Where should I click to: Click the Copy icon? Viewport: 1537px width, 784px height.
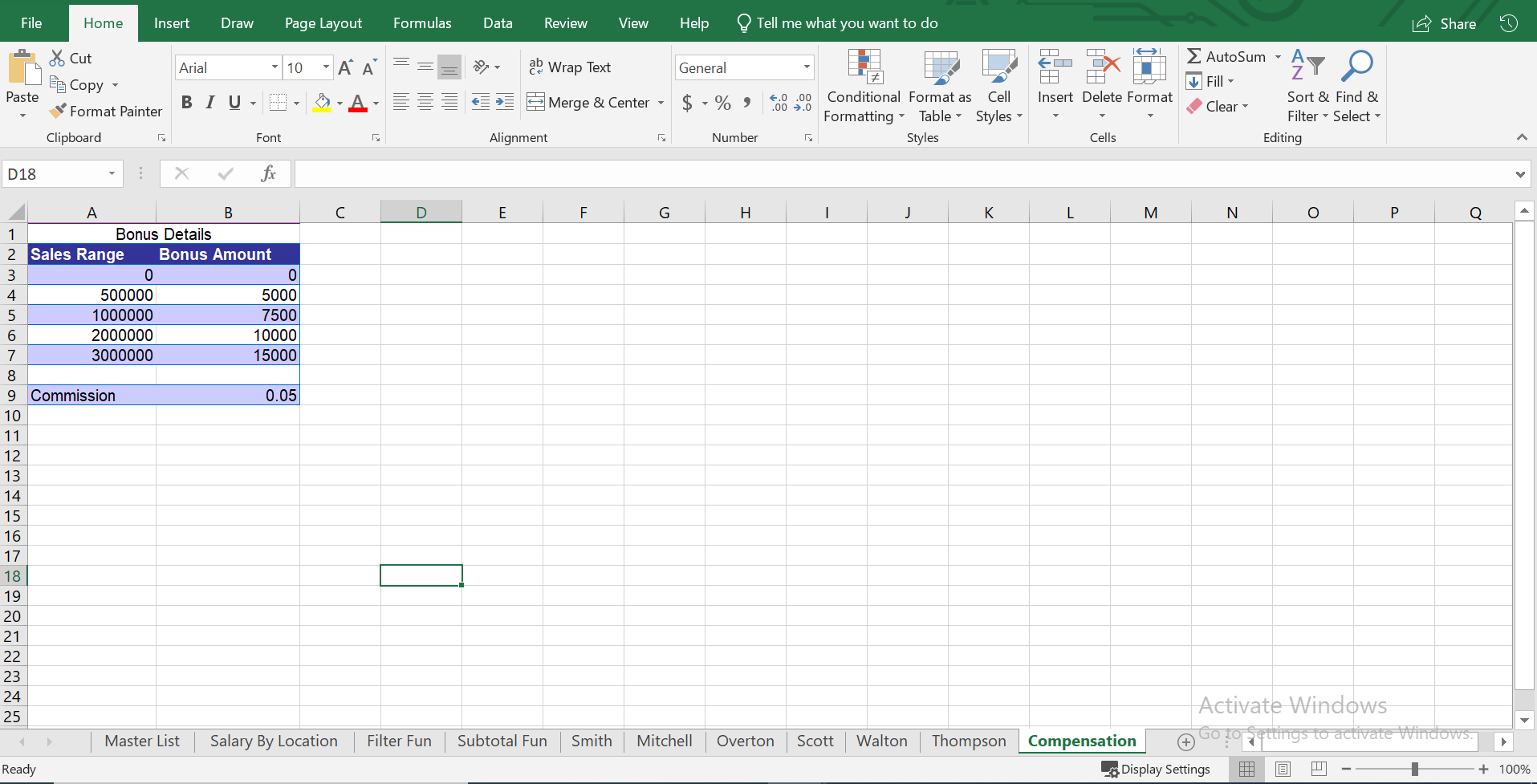coord(57,84)
